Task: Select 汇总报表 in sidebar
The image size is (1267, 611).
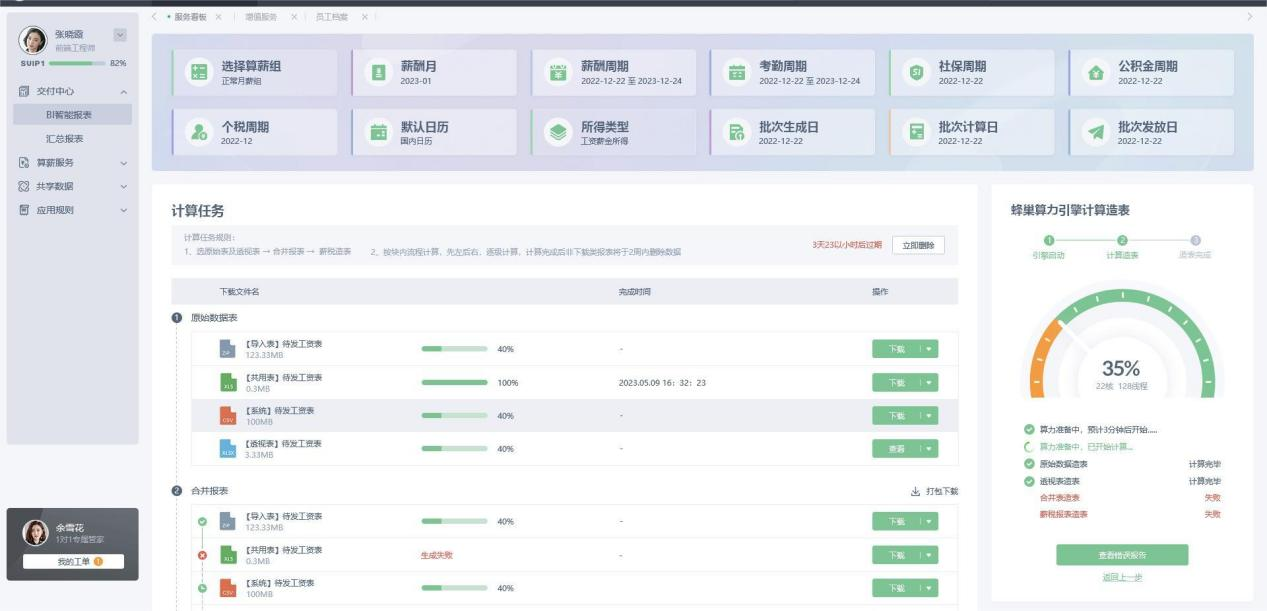Action: click(65, 139)
